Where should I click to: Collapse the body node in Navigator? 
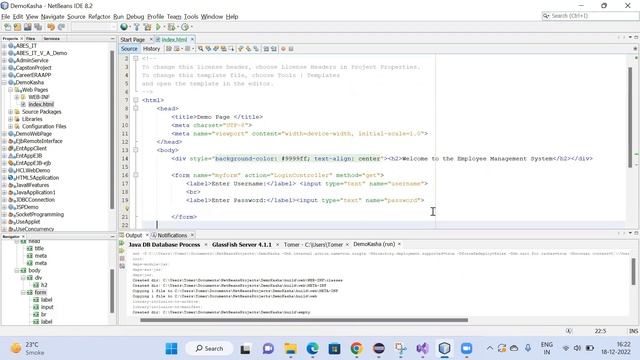(x=17, y=271)
